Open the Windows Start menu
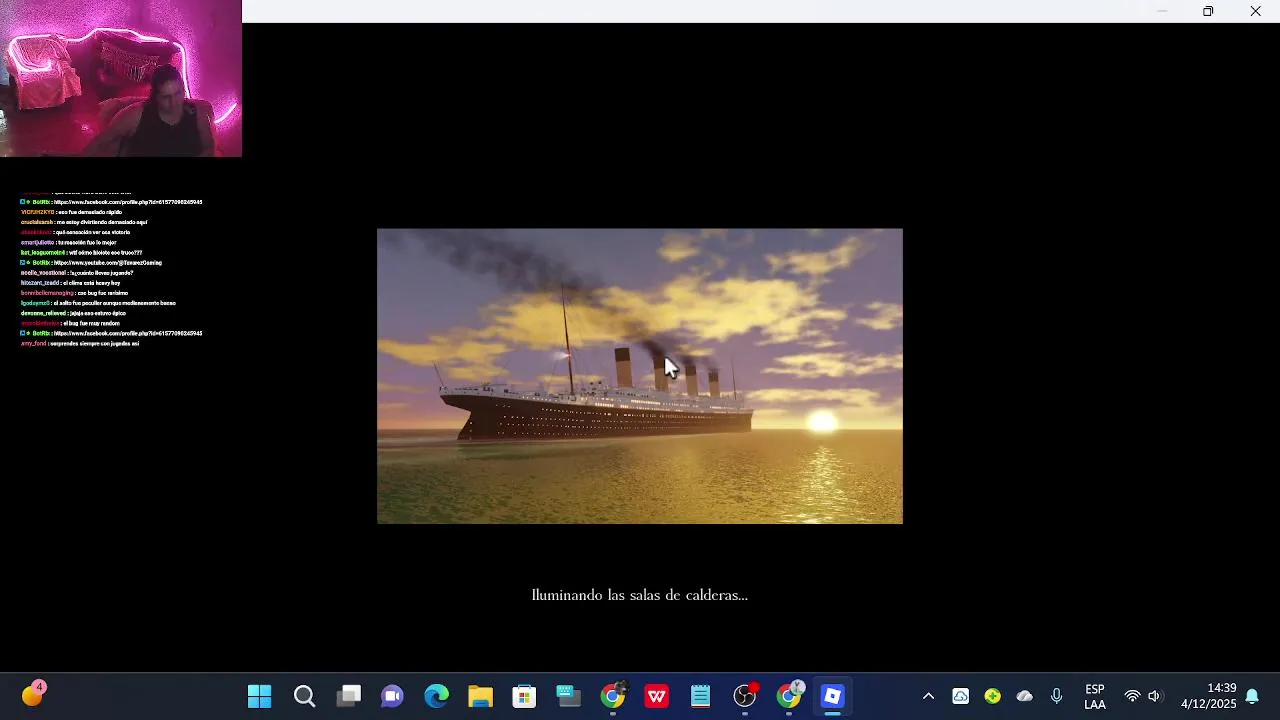The image size is (1280, 720). coord(259,696)
